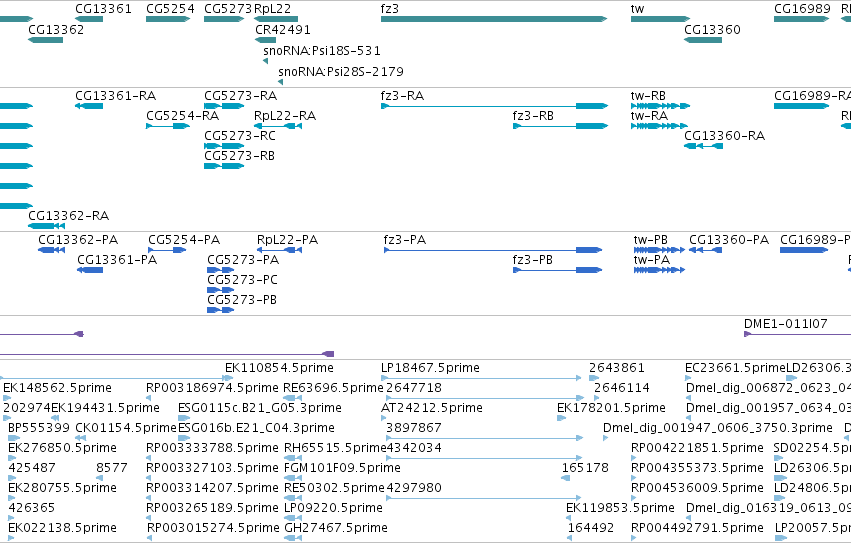
Task: Click the 4297980 EST label
Action: coord(414,488)
